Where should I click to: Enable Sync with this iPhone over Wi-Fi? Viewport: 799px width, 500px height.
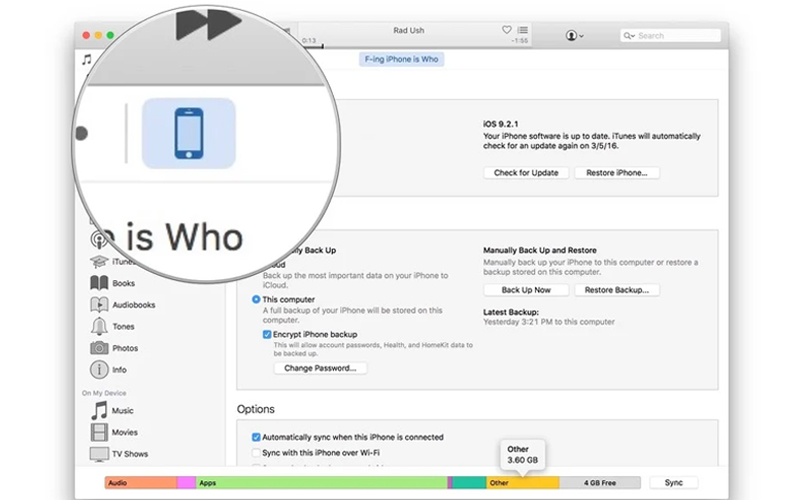point(256,453)
